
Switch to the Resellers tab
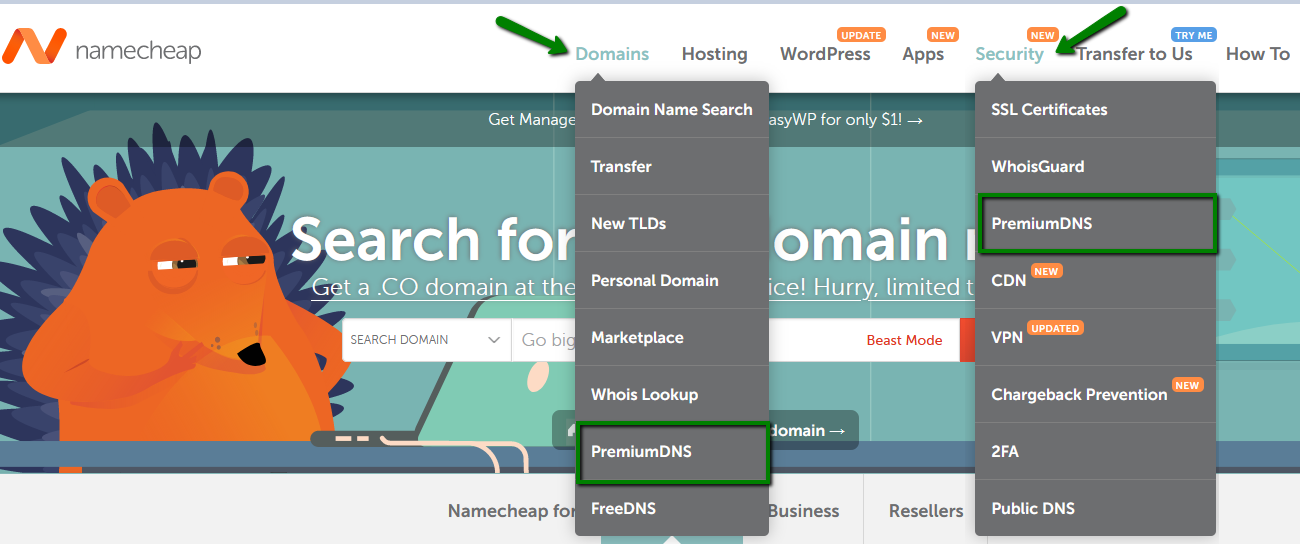[x=926, y=511]
